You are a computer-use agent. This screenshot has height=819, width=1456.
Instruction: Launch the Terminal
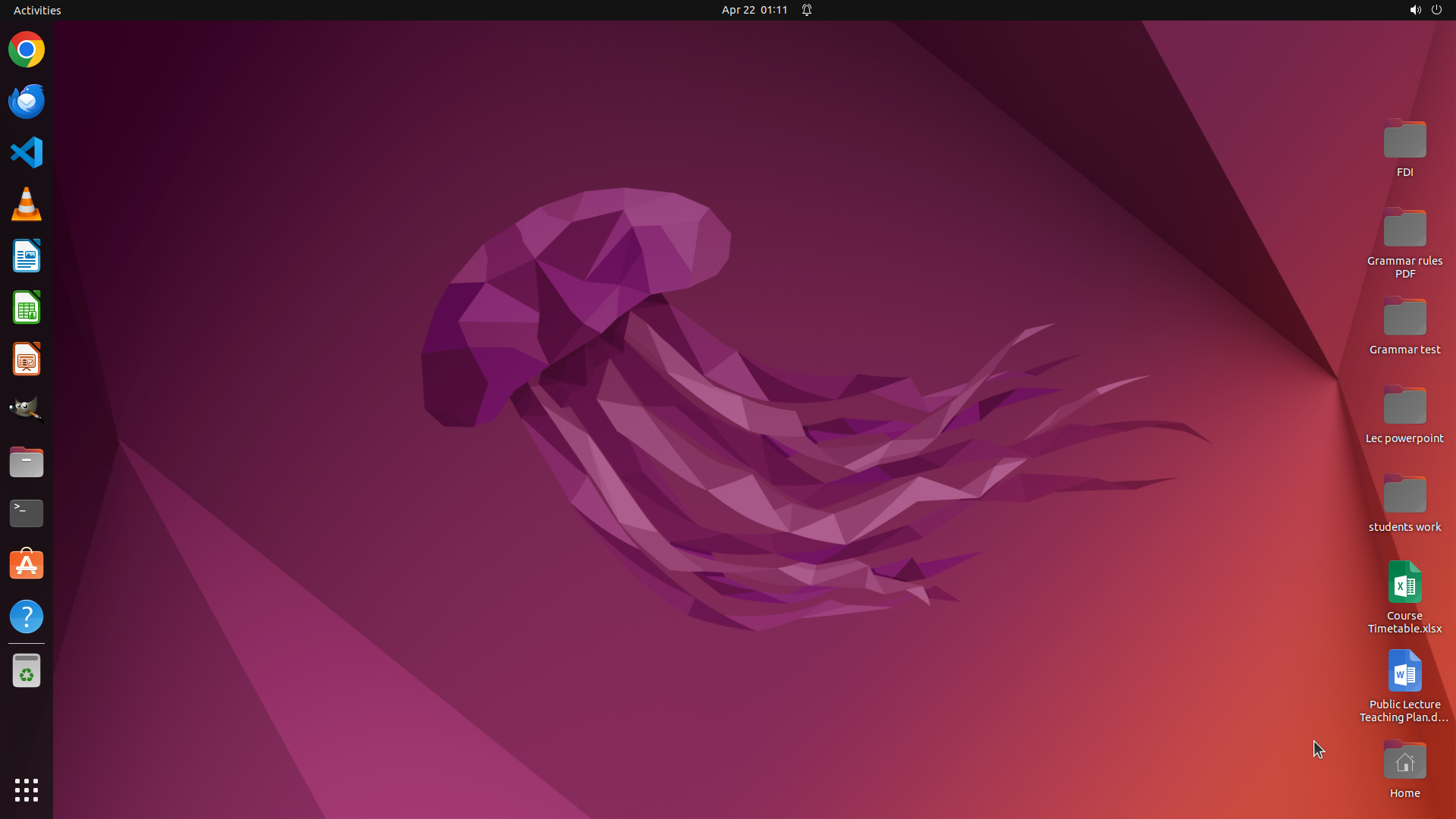click(x=27, y=513)
